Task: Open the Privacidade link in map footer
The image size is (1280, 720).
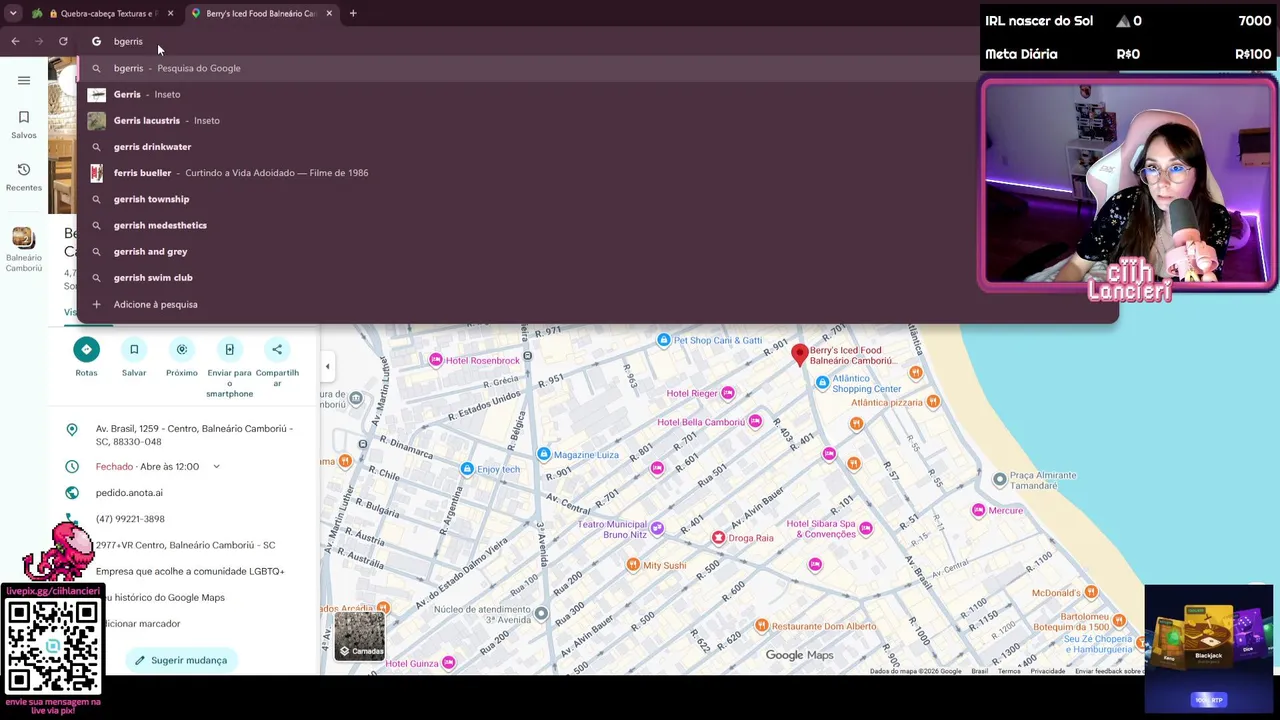Action: point(1048,671)
